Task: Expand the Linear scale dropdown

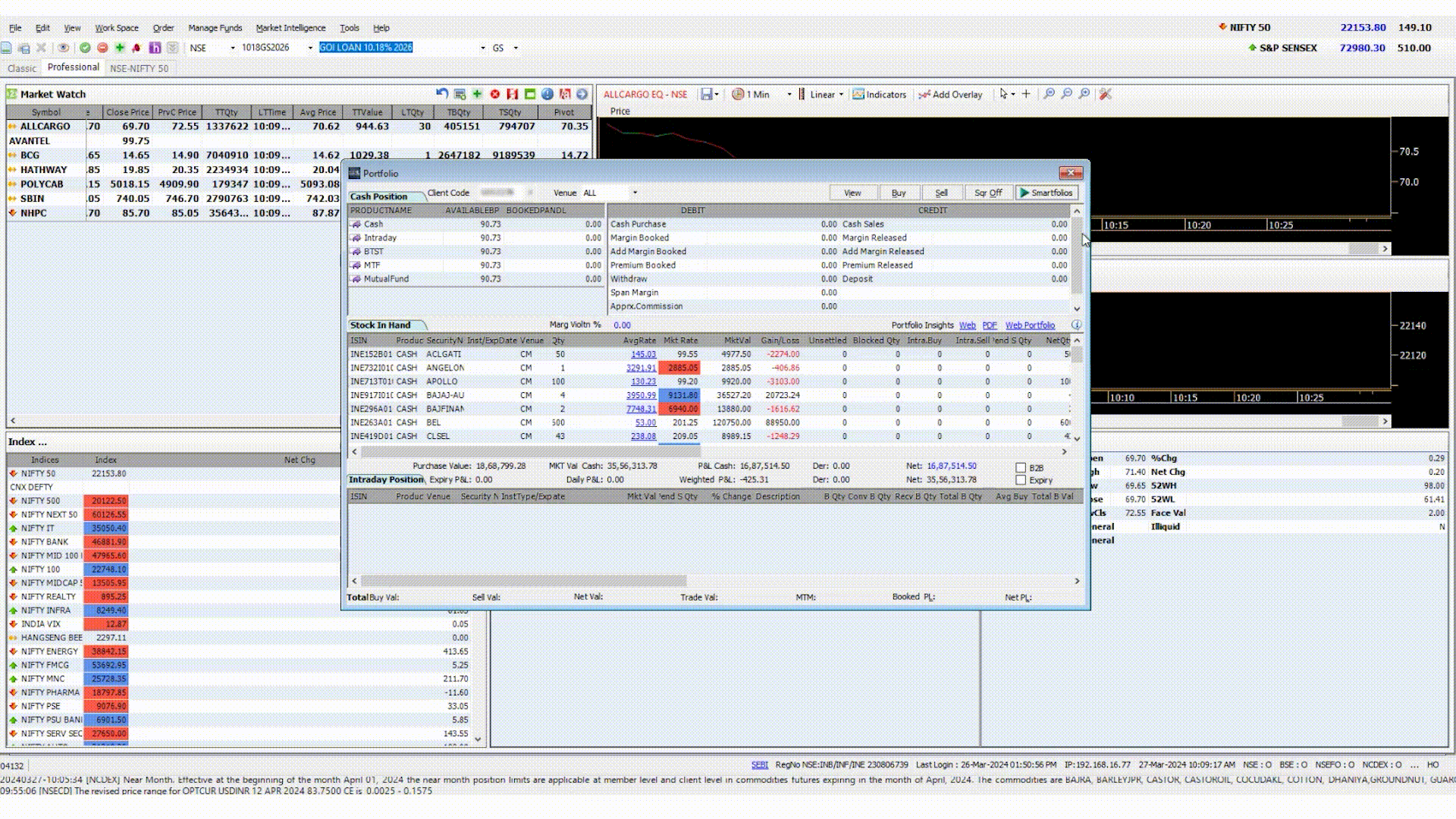Action: coord(841,95)
